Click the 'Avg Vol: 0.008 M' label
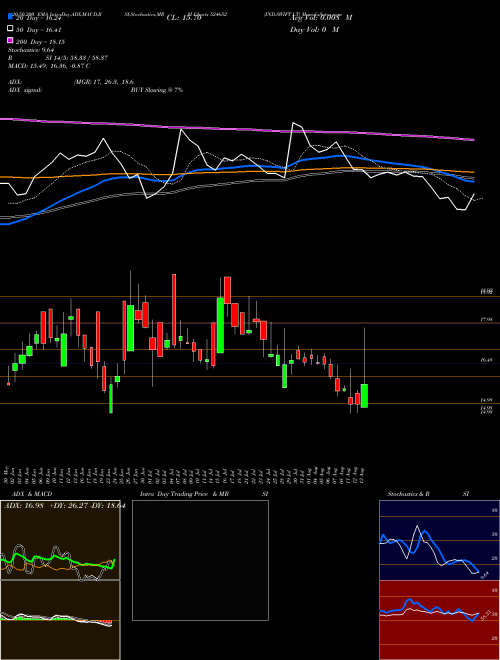This screenshot has height=660, width=500. [321, 18]
